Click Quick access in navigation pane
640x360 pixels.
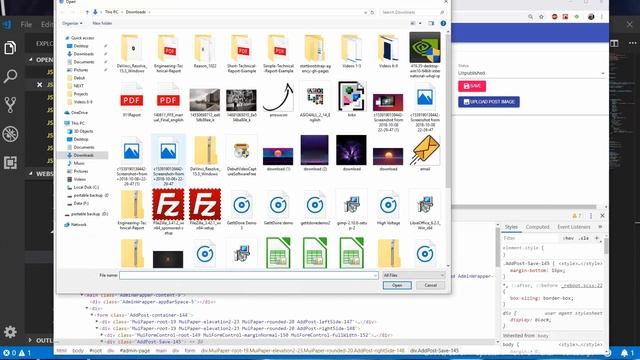[x=82, y=38]
